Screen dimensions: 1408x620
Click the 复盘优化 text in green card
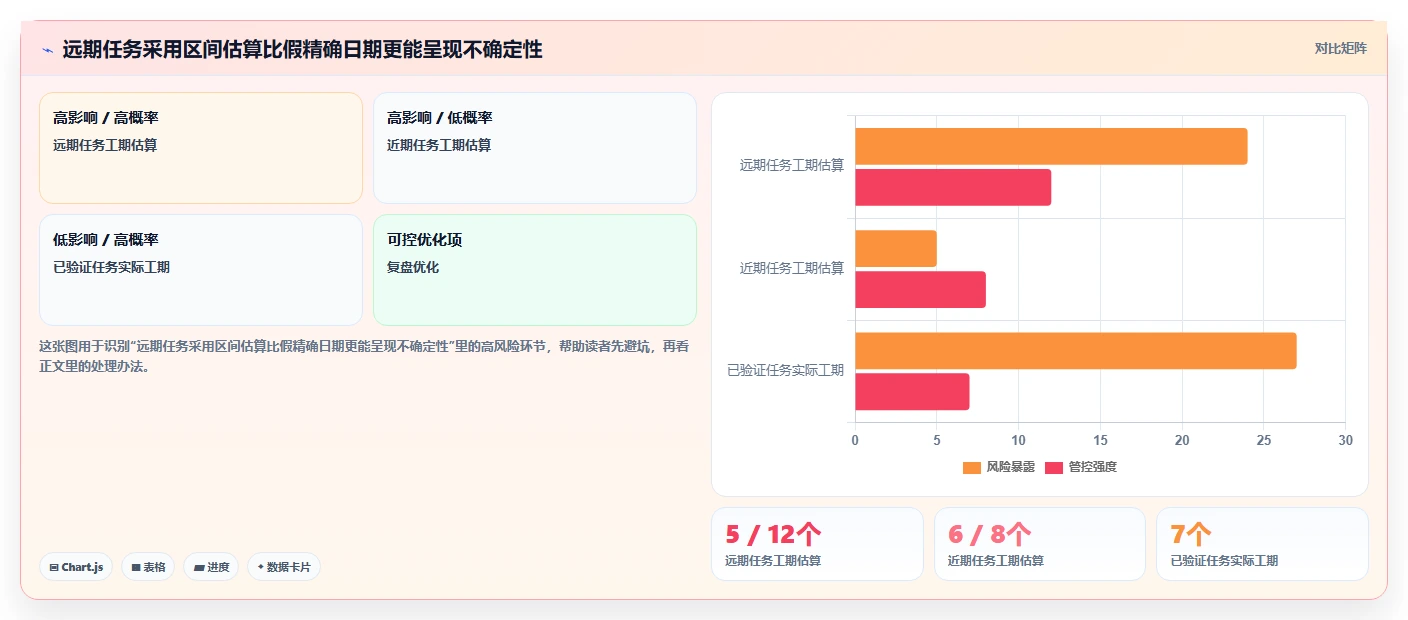pos(413,267)
